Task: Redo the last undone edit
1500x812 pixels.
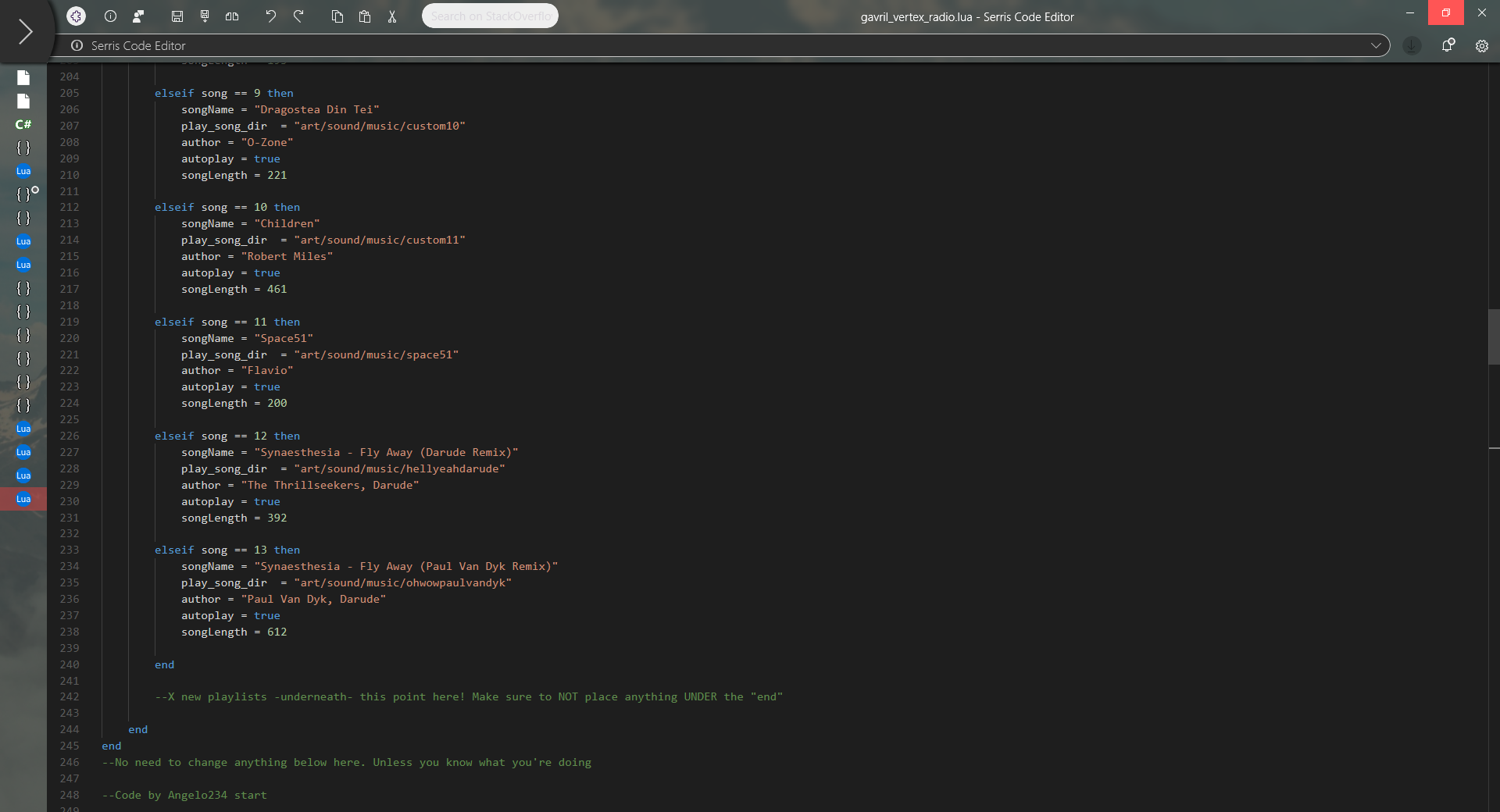Action: [x=298, y=16]
